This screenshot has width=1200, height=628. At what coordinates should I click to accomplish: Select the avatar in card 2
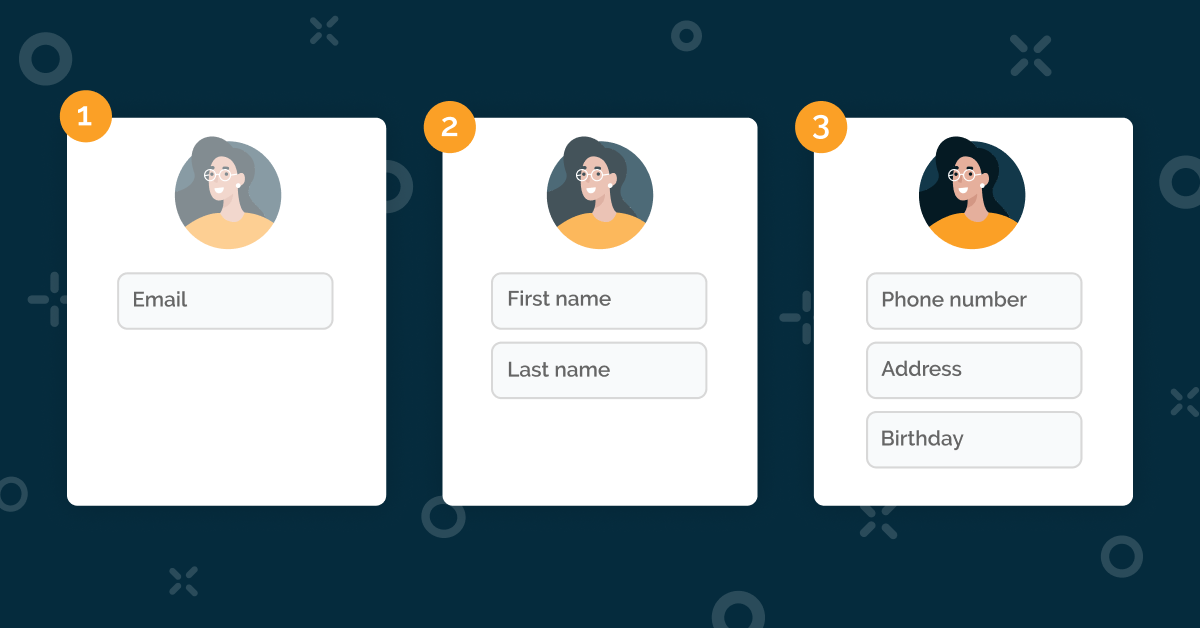[x=600, y=195]
